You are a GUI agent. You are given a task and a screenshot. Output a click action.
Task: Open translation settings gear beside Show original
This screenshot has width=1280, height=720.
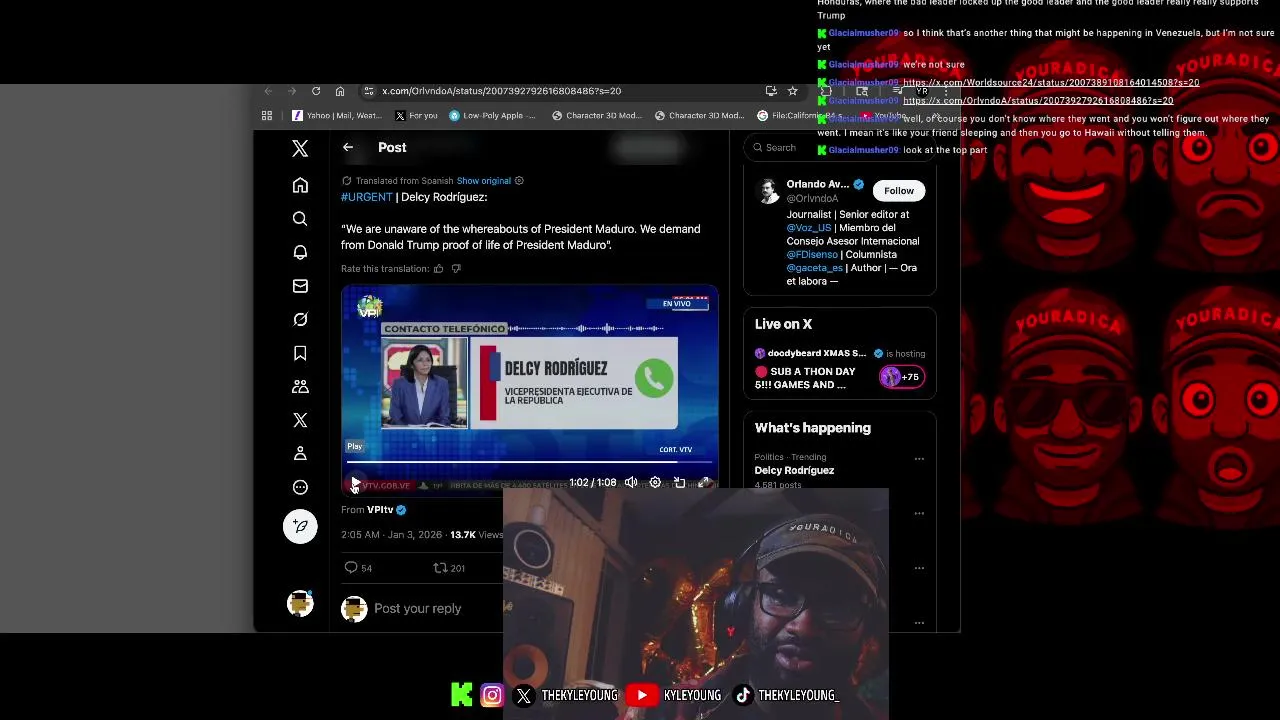pos(519,181)
